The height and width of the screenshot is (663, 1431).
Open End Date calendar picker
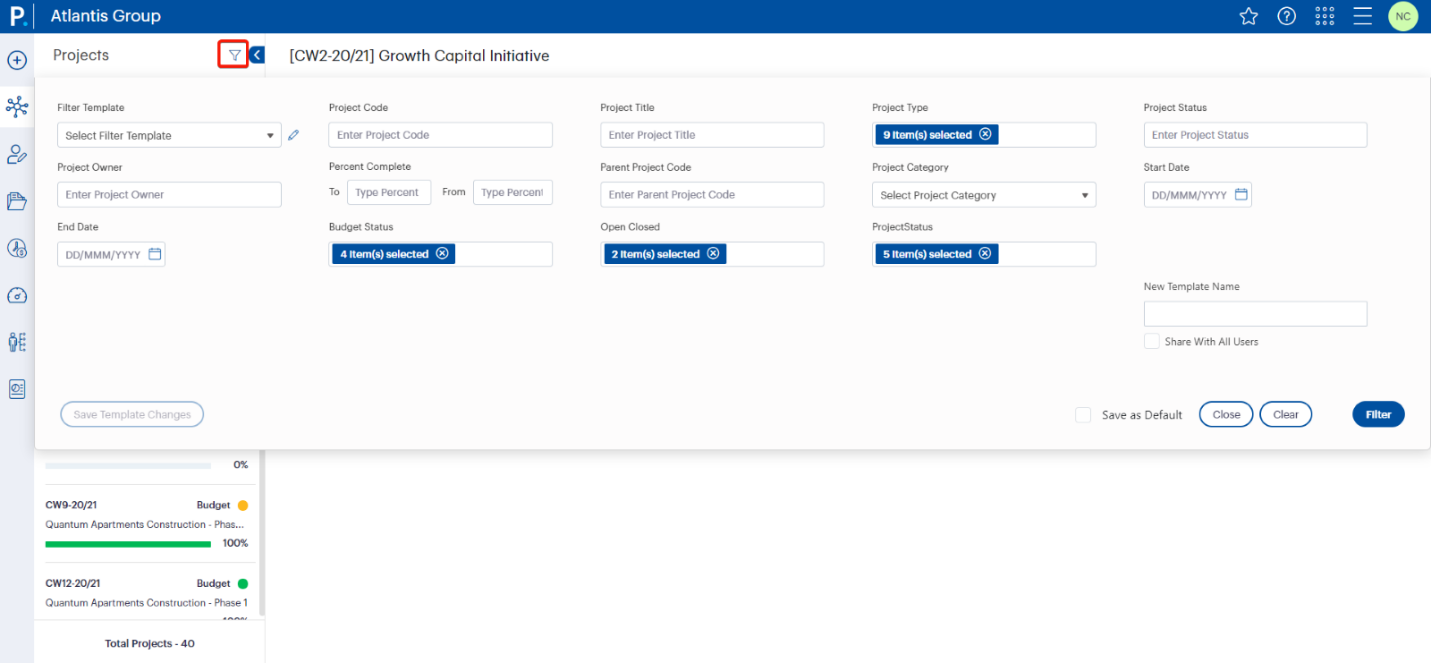pyautogui.click(x=155, y=254)
